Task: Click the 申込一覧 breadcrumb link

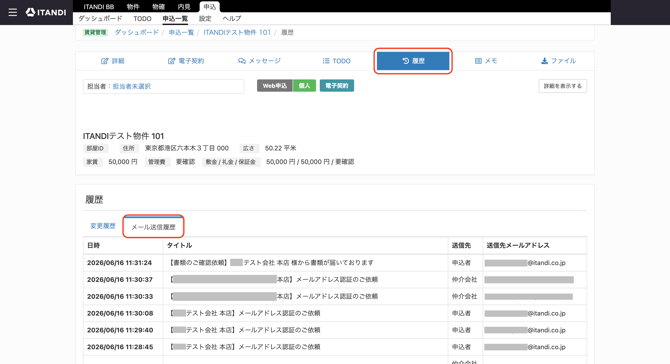Action: [181, 32]
